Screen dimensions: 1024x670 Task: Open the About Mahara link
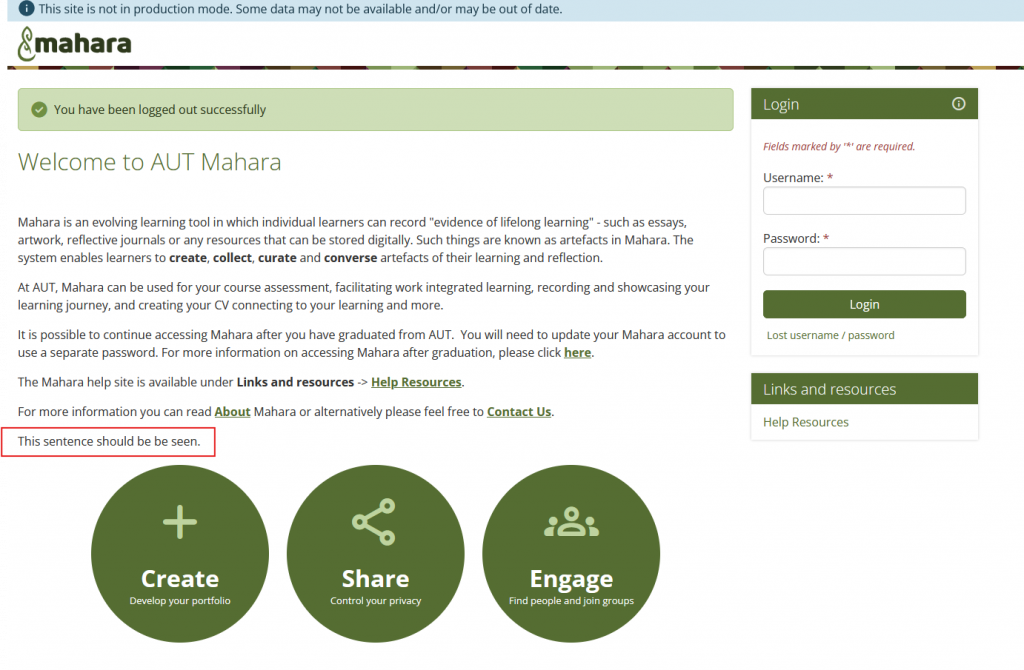point(232,411)
